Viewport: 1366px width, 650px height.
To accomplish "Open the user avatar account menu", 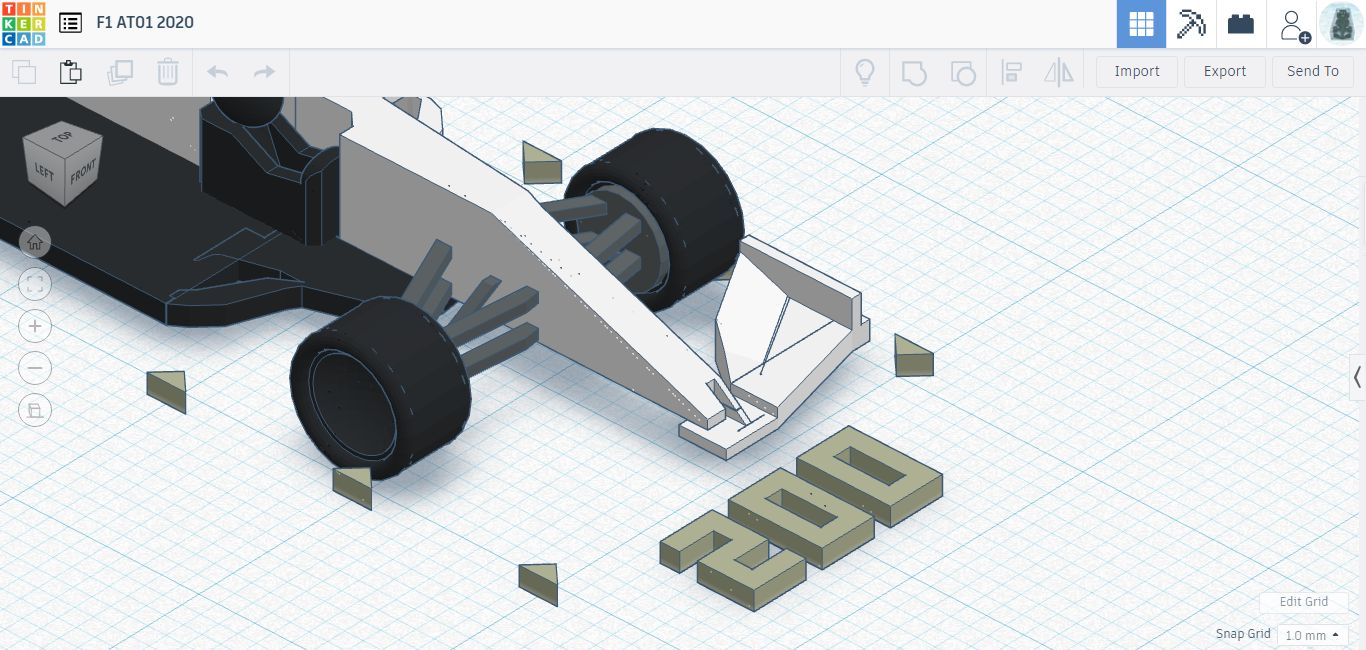I will [x=1341, y=24].
